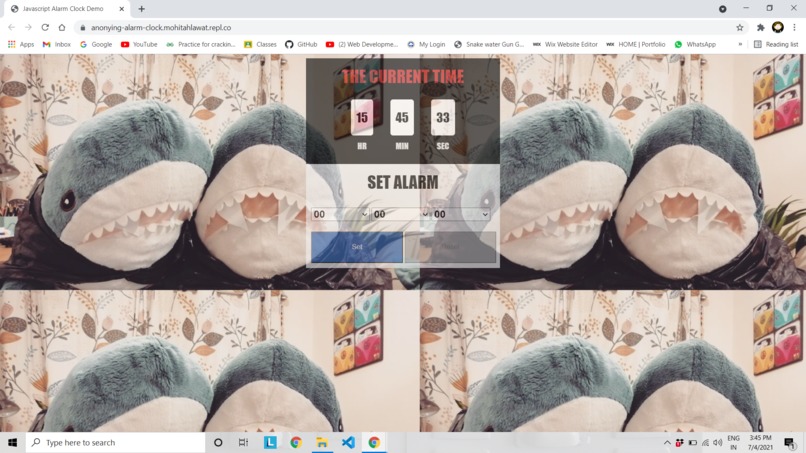
Task: Open the Inbox Gmail bookmark
Action: [x=57, y=44]
